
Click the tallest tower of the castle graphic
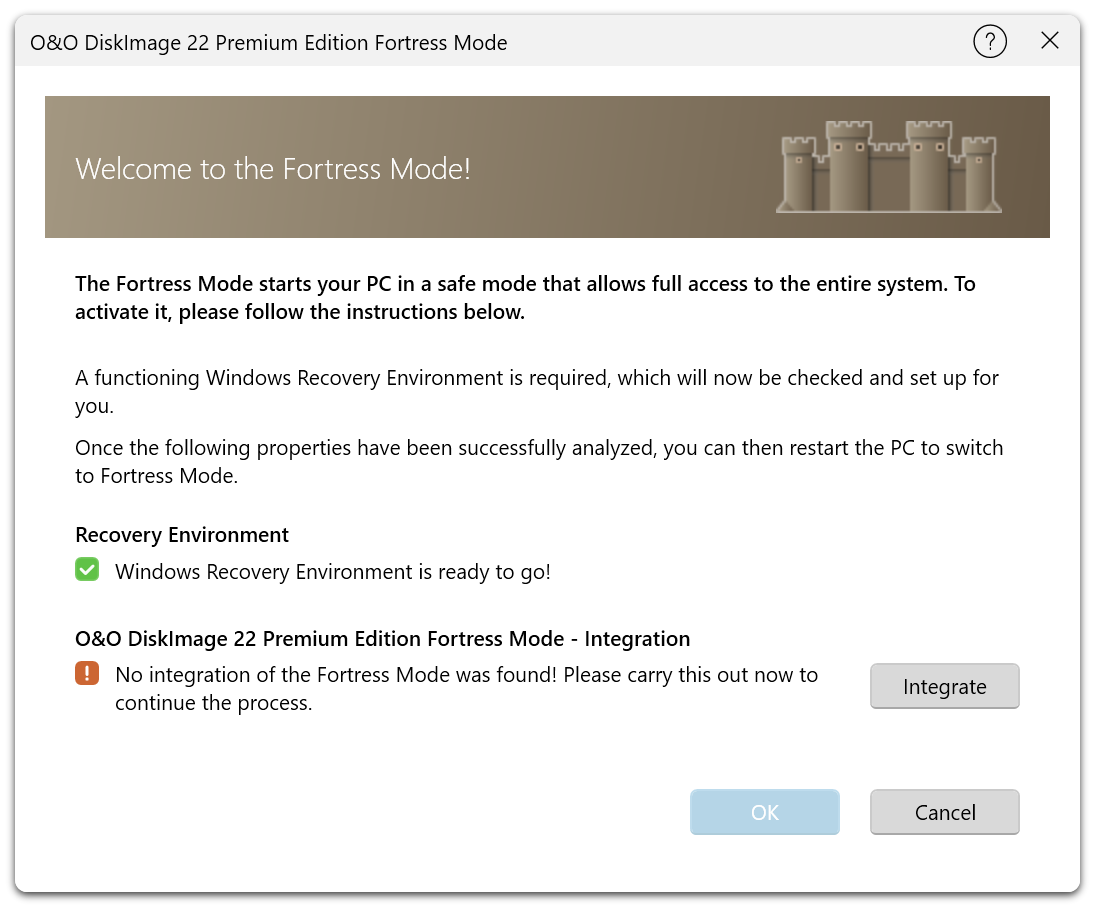point(848,165)
